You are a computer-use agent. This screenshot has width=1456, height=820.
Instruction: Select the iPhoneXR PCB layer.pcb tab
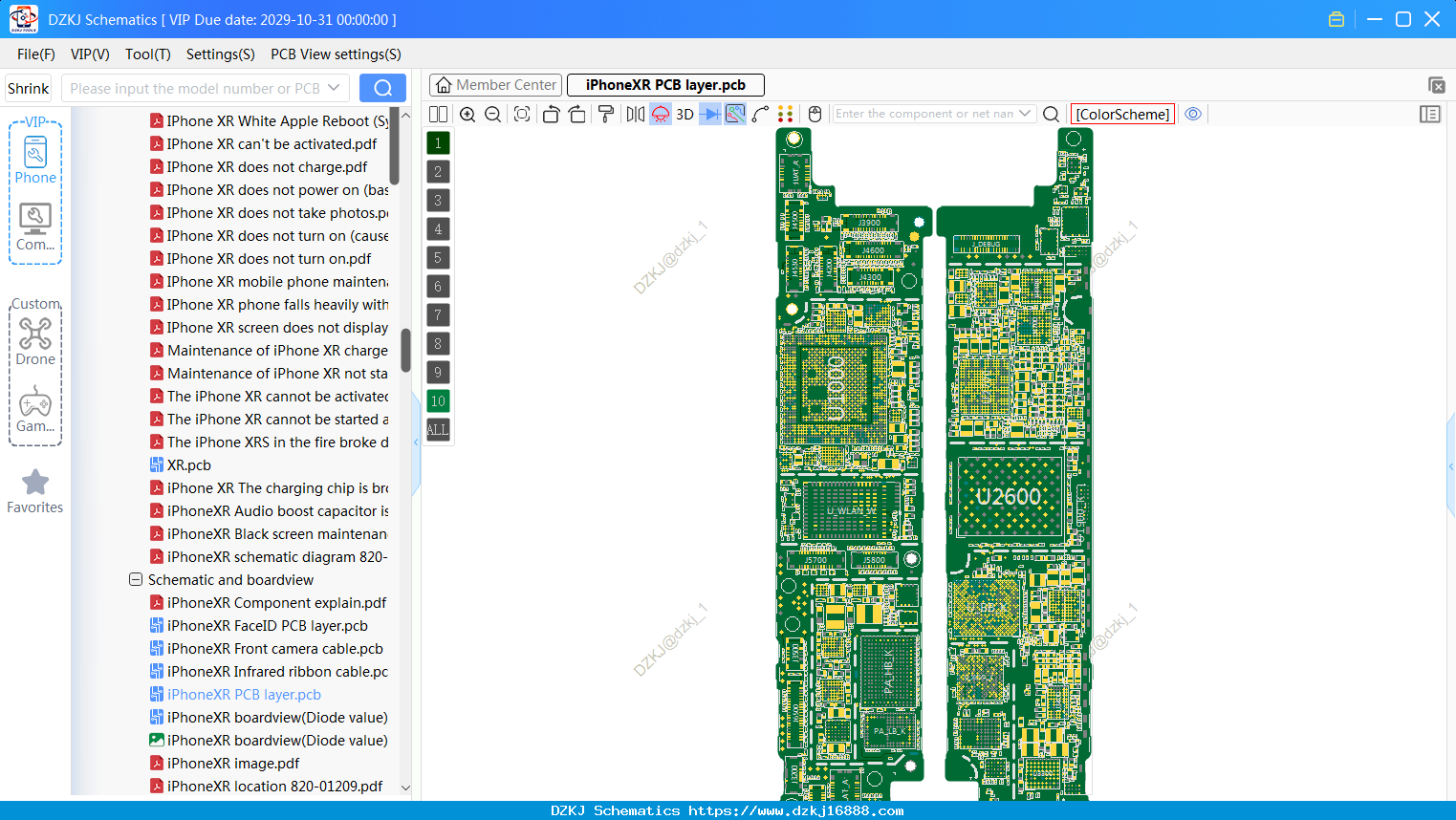point(665,85)
